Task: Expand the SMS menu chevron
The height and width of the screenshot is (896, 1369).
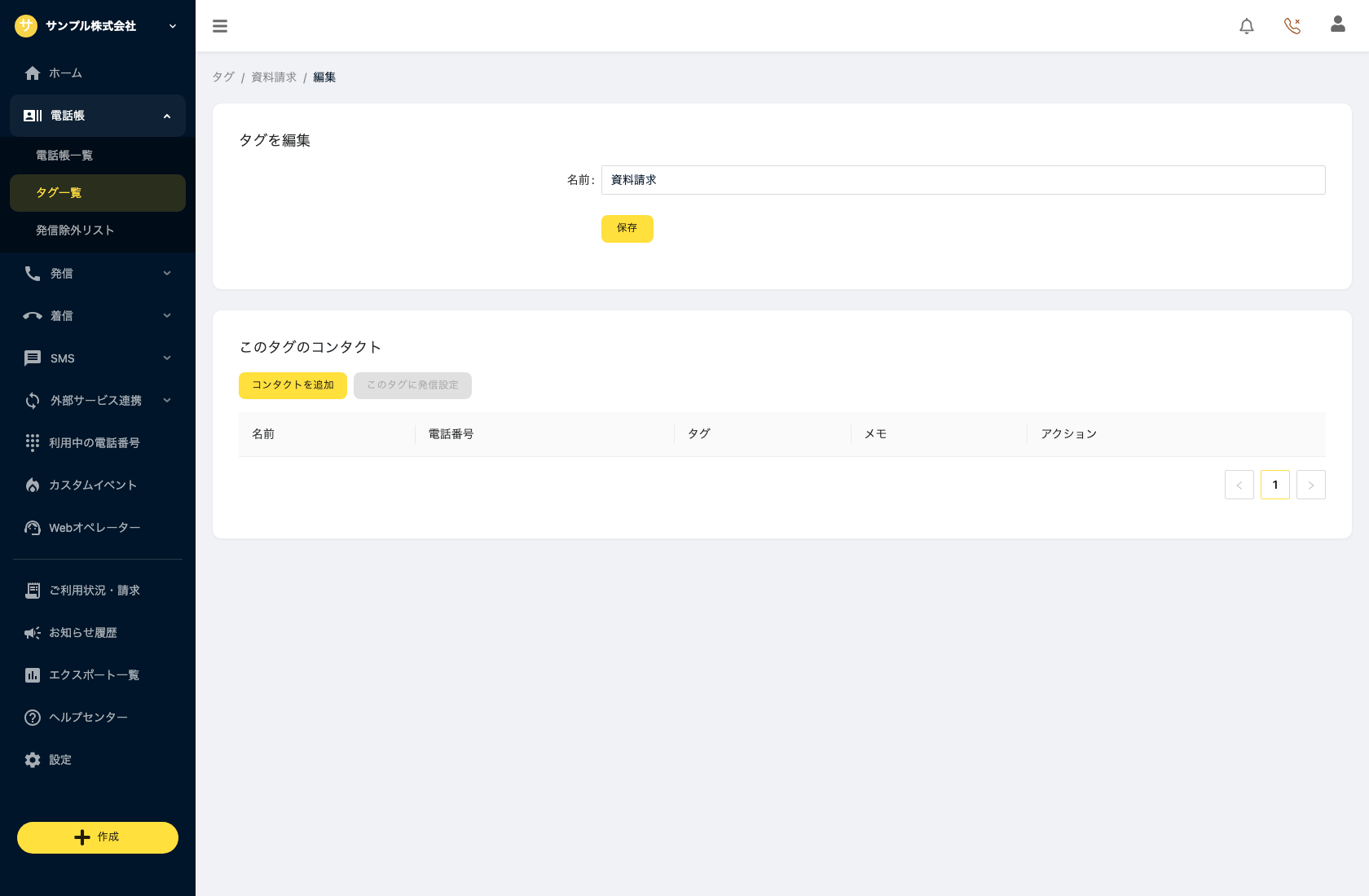Action: 167,358
